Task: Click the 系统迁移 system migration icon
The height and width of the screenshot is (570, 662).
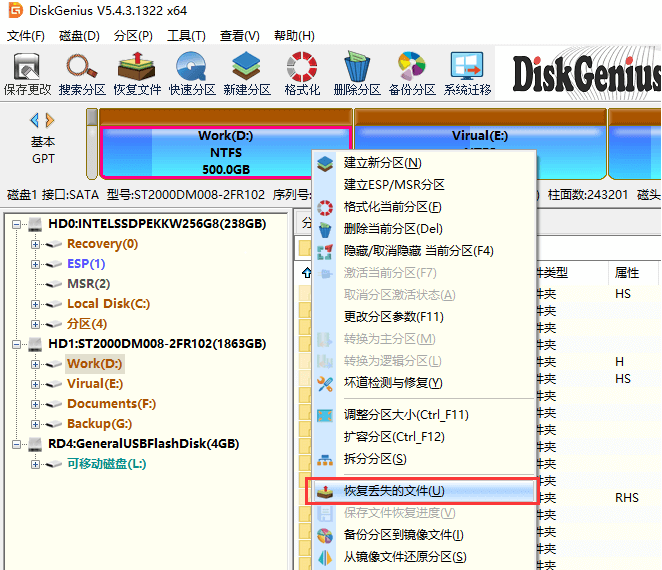Action: click(467, 74)
